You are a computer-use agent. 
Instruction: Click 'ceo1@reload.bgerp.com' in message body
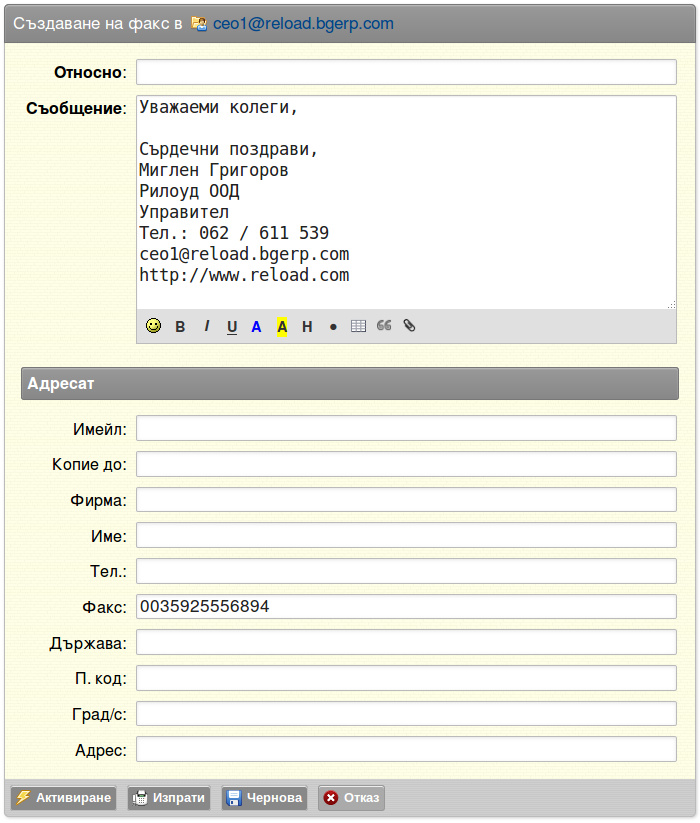(x=244, y=255)
